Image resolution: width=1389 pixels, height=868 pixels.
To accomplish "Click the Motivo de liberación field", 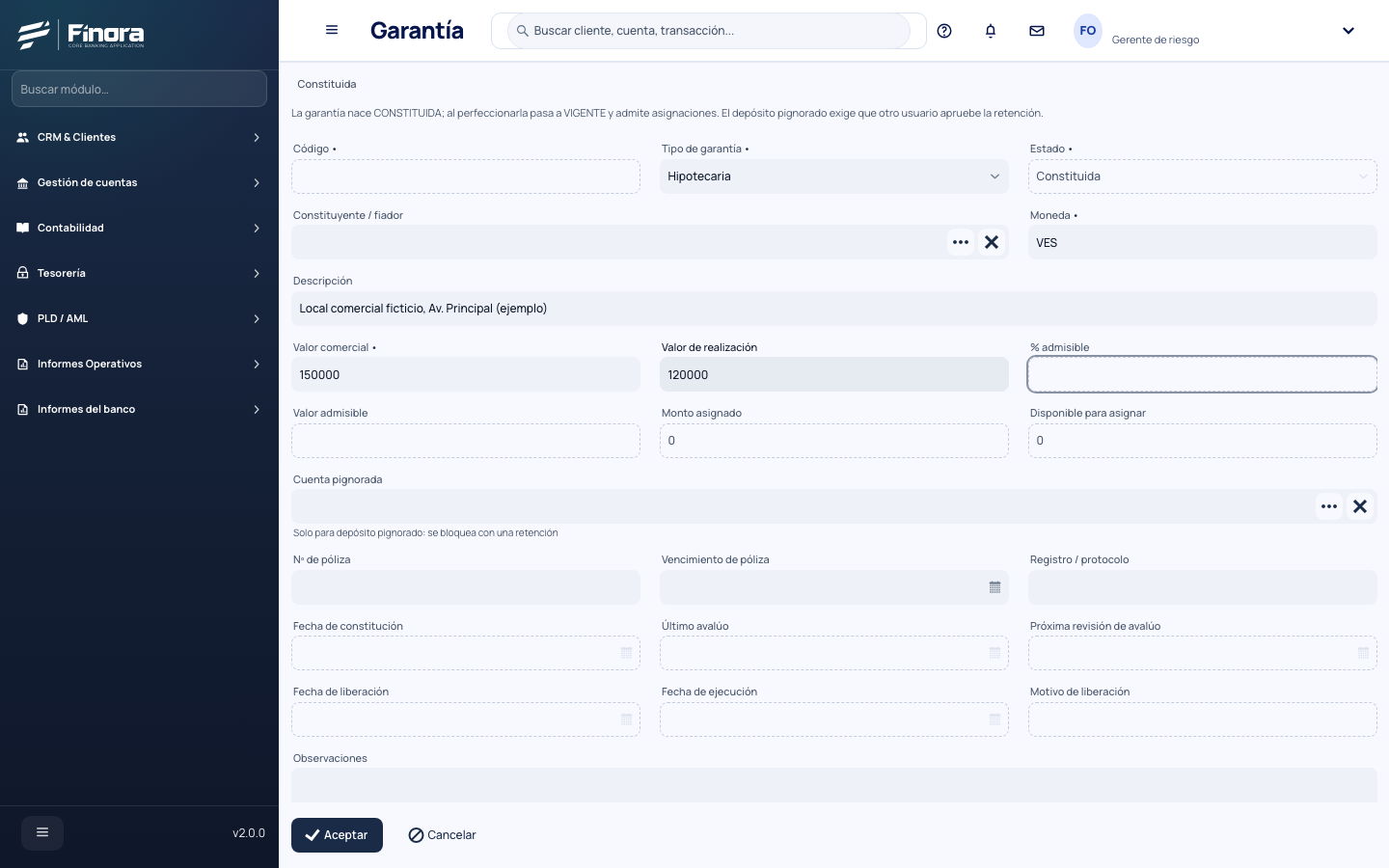I will click(1203, 719).
